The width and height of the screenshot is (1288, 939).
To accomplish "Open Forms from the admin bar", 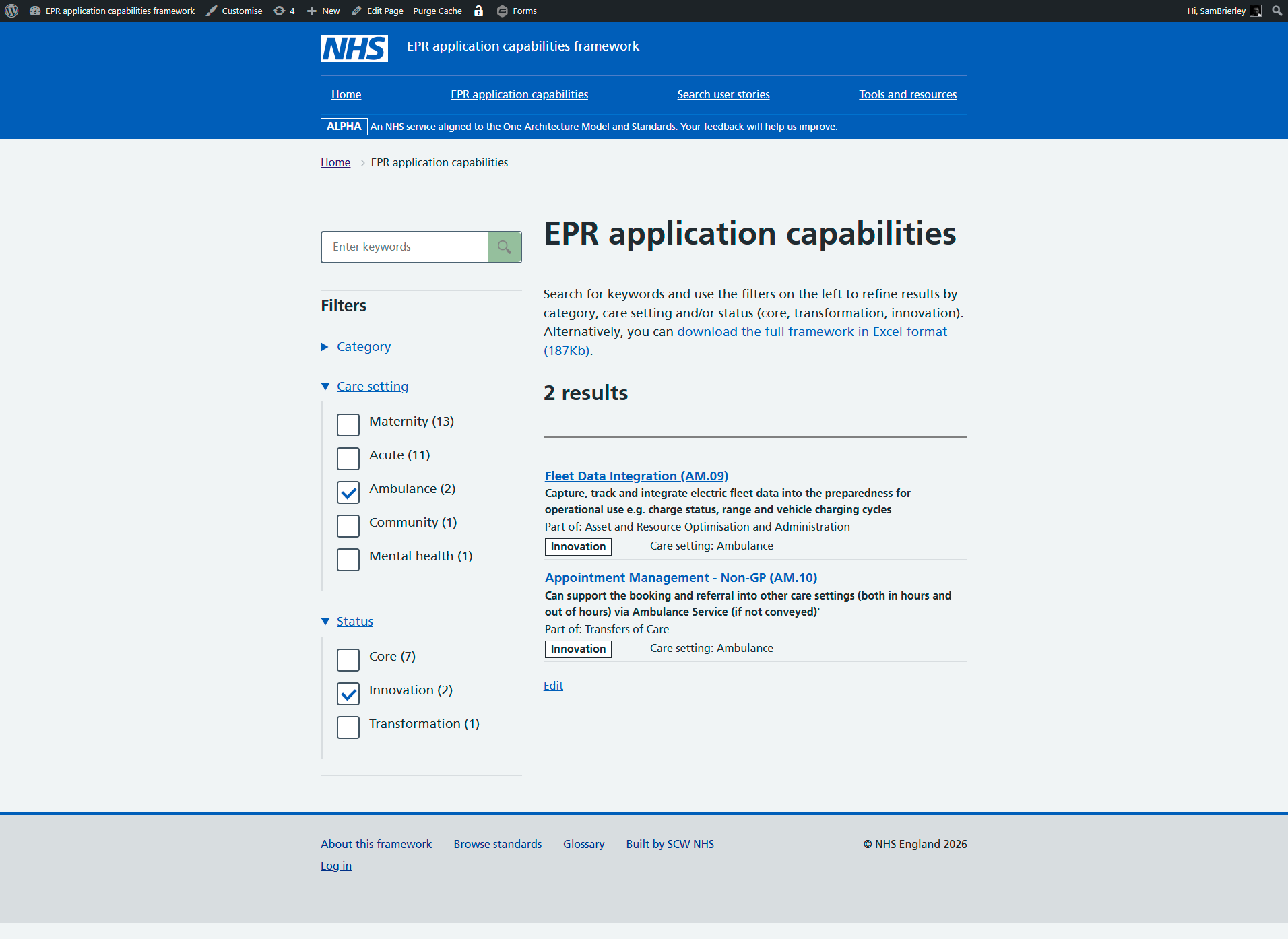I will 517,11.
